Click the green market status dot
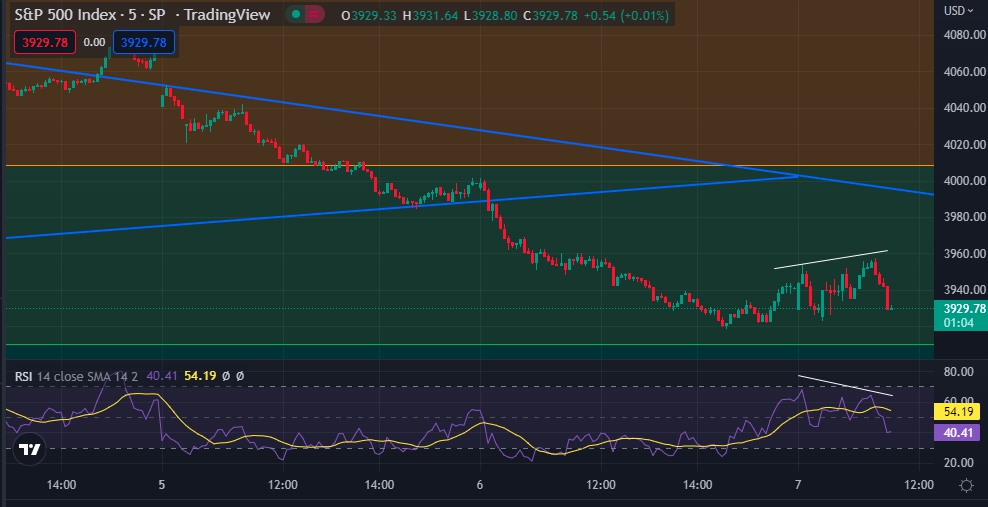Viewport: 988px width, 507px height. (x=296, y=14)
